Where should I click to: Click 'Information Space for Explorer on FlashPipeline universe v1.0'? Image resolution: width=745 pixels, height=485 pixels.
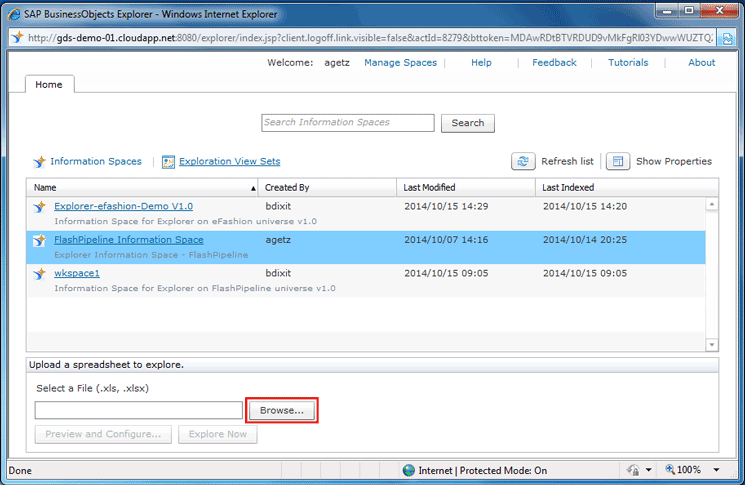pos(195,288)
